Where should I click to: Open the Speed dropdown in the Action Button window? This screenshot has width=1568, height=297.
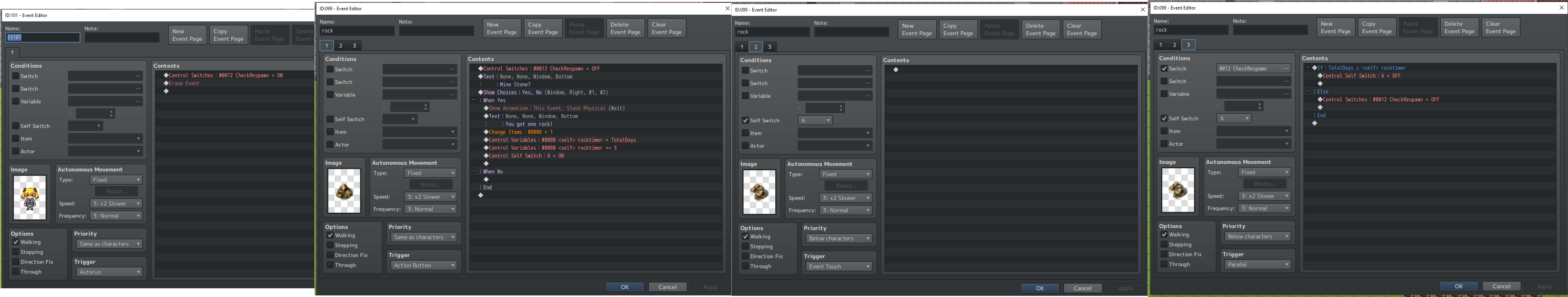click(431, 197)
